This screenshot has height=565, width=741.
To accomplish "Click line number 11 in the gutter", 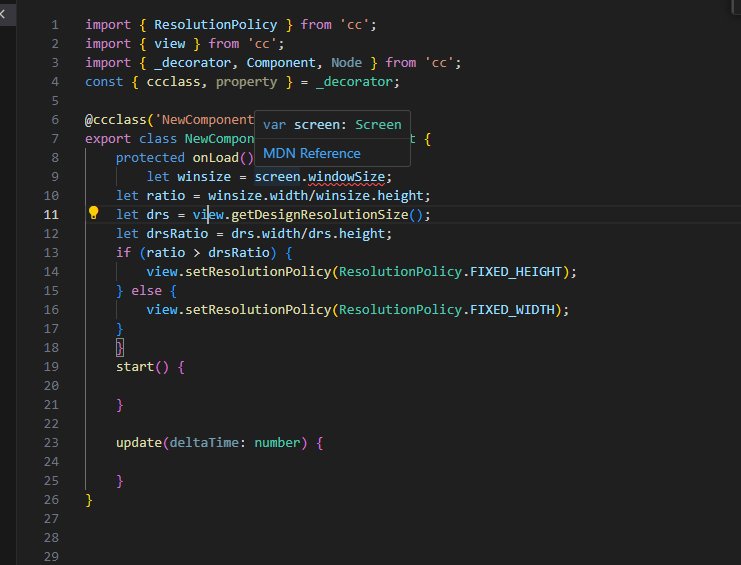I will click(51, 214).
